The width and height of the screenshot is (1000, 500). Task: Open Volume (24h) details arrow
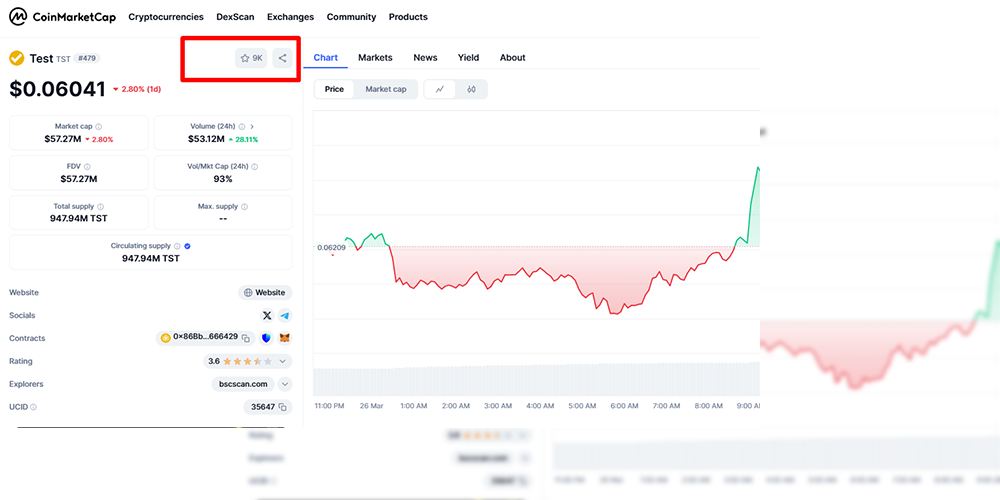(x=252, y=126)
